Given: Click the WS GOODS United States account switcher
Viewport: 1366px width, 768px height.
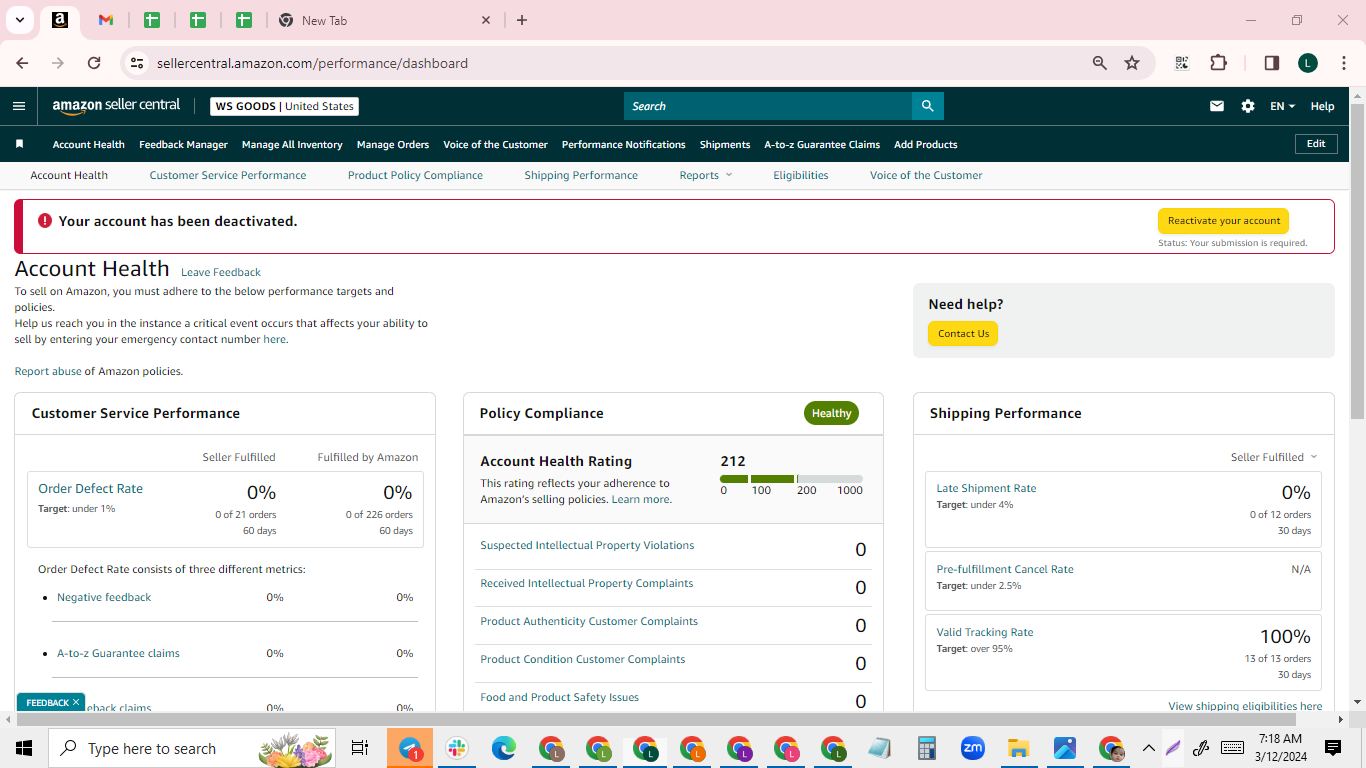Looking at the screenshot, I should pyautogui.click(x=285, y=106).
